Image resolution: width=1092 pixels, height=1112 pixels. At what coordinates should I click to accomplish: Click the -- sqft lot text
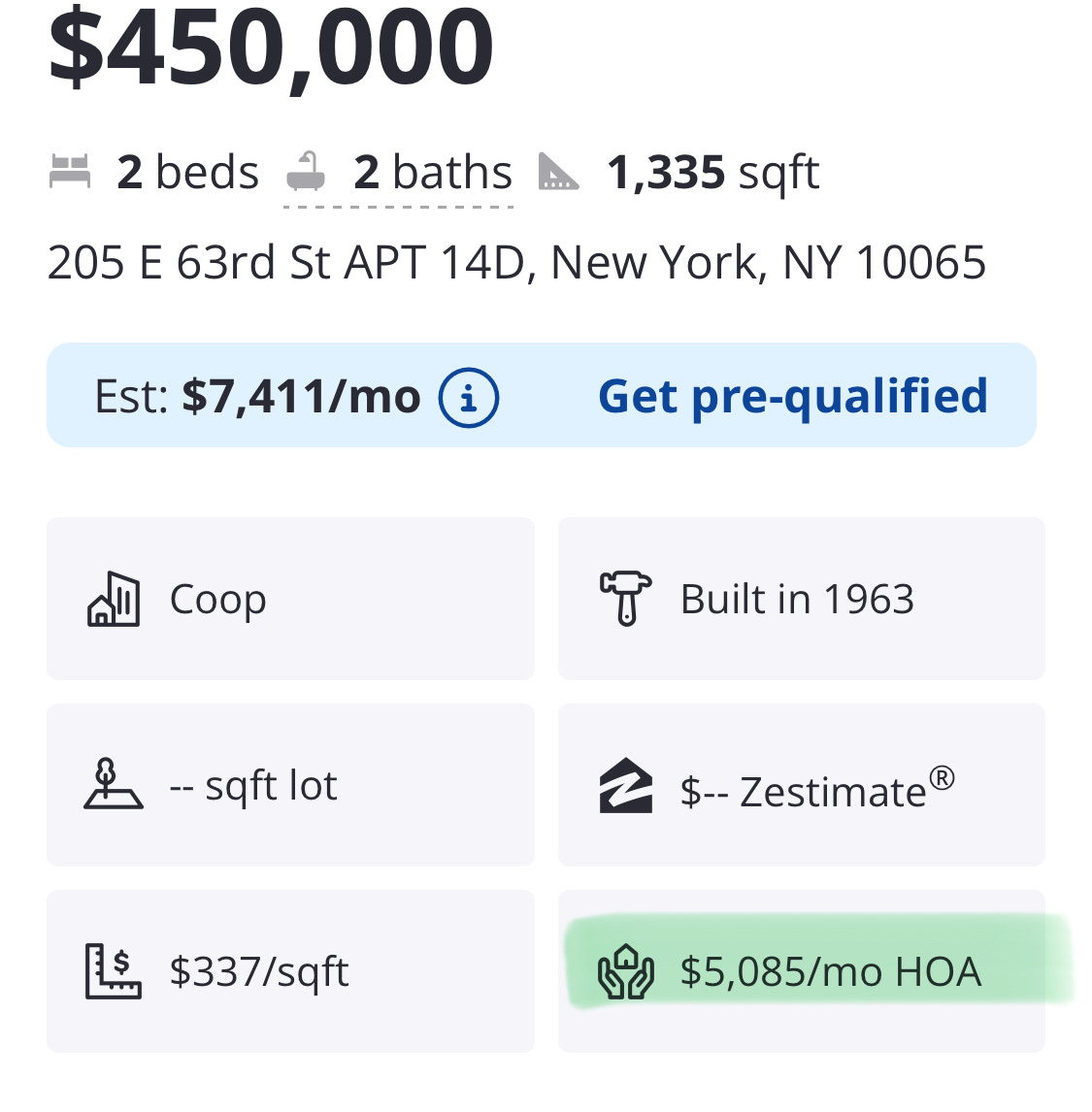(253, 786)
